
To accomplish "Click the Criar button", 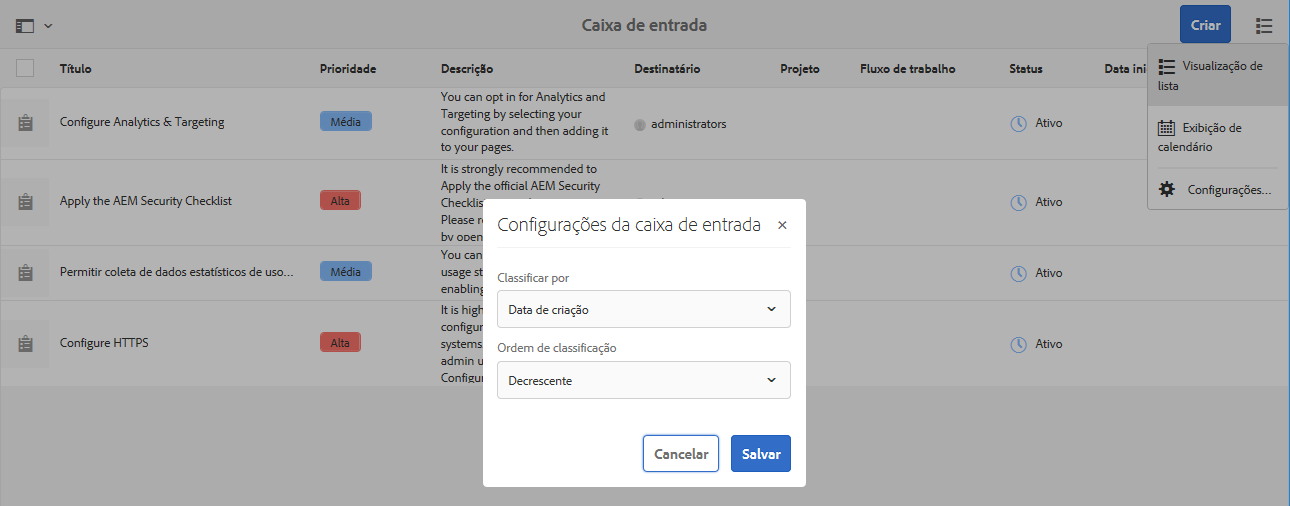I will 1205,25.
